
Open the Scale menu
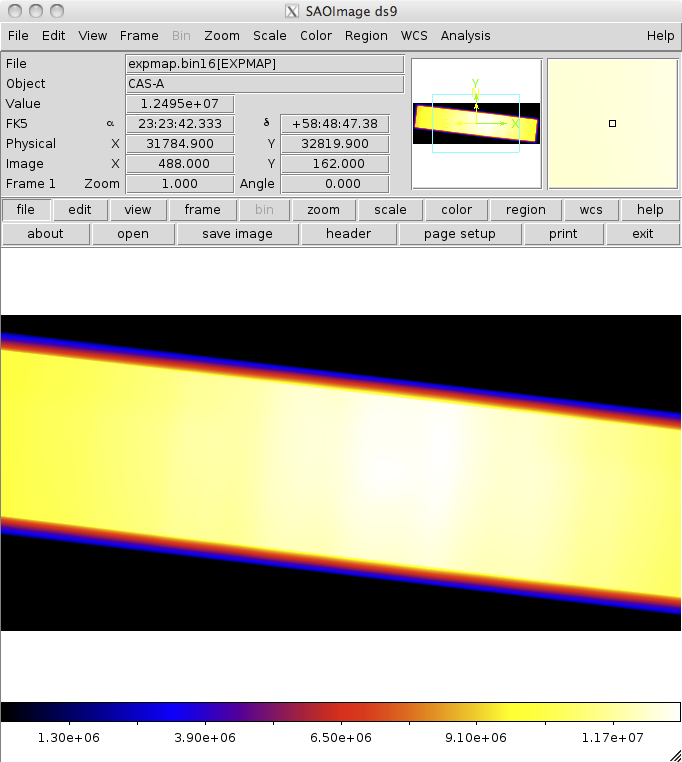[270, 35]
